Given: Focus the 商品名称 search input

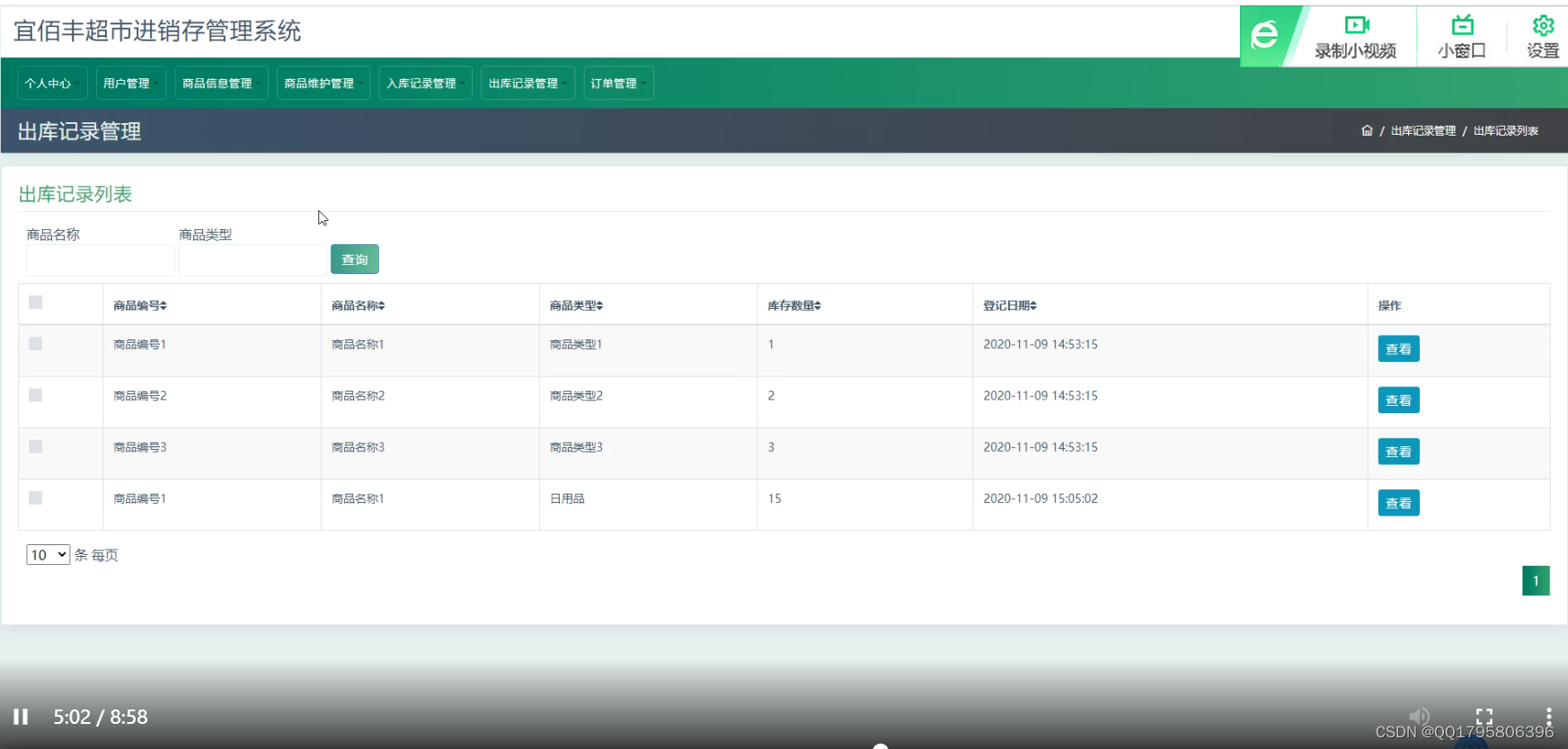Looking at the screenshot, I should [x=101, y=260].
